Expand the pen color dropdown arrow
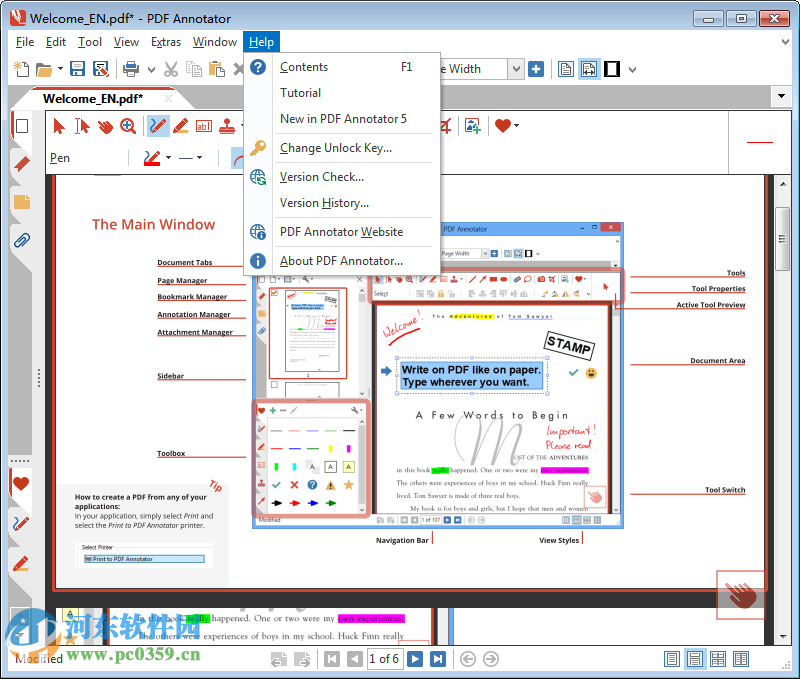Viewport: 800px width, 679px height. click(x=169, y=158)
